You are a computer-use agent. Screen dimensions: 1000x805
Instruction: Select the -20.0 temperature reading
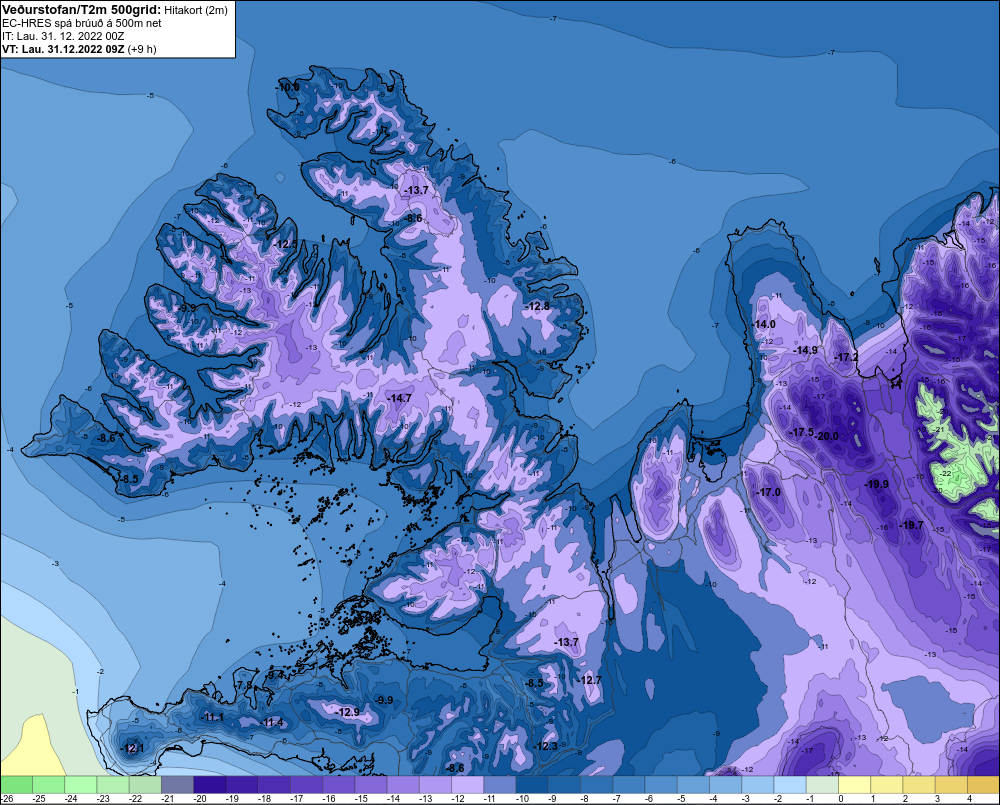[827, 436]
